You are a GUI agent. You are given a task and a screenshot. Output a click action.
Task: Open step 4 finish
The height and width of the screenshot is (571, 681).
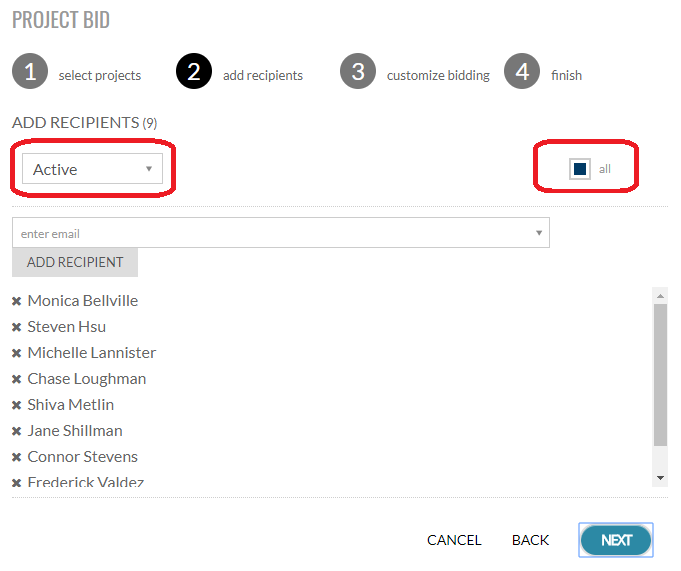[x=522, y=73]
